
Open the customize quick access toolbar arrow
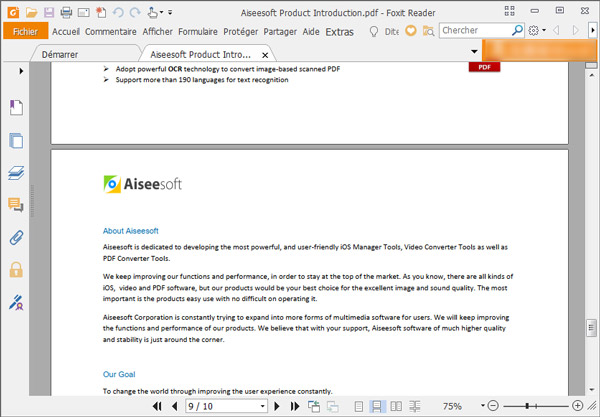[170, 13]
